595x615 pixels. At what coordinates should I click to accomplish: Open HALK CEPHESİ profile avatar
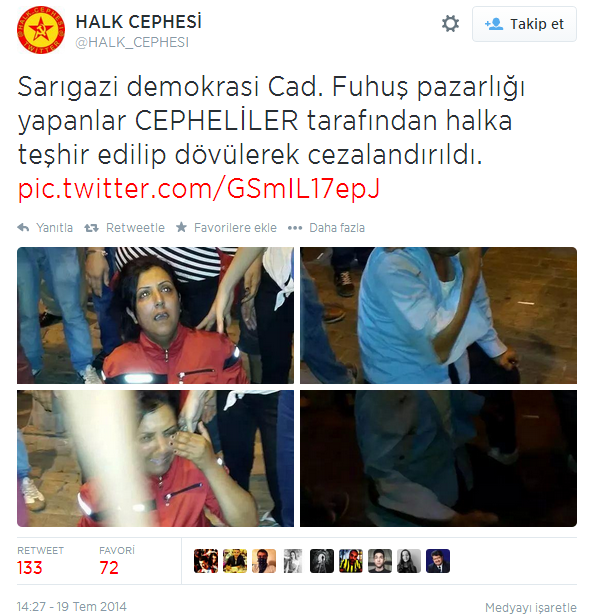(41, 30)
